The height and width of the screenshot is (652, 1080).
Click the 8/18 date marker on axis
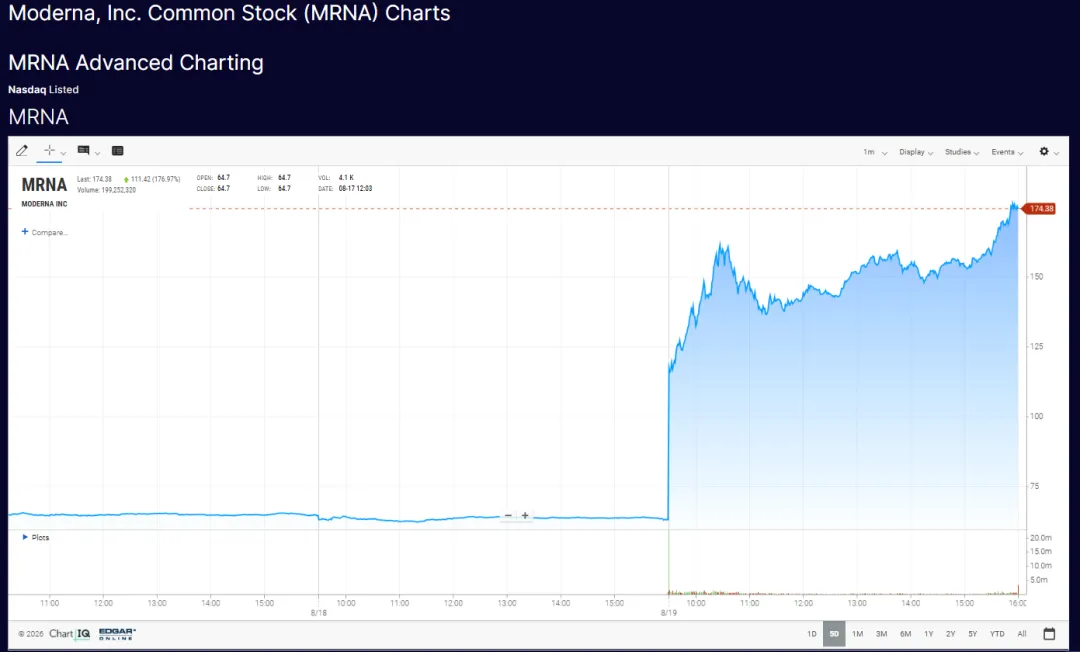(x=318, y=613)
